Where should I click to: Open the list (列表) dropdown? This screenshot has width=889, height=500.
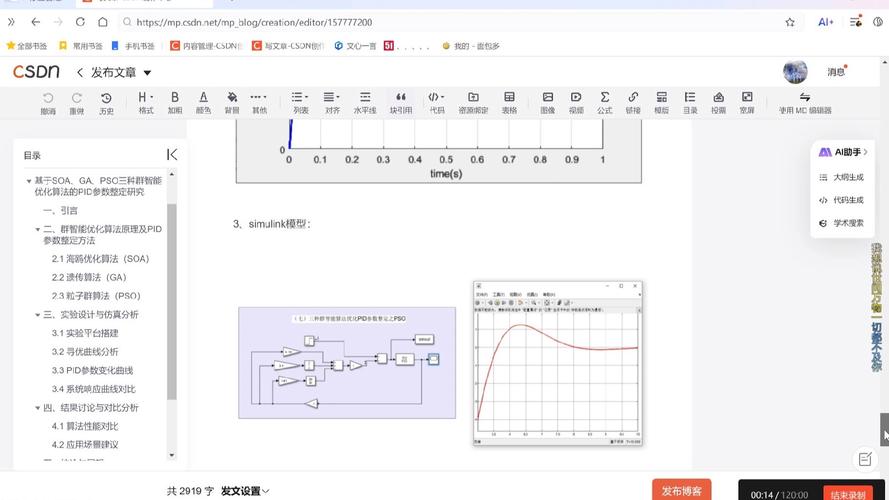[300, 103]
